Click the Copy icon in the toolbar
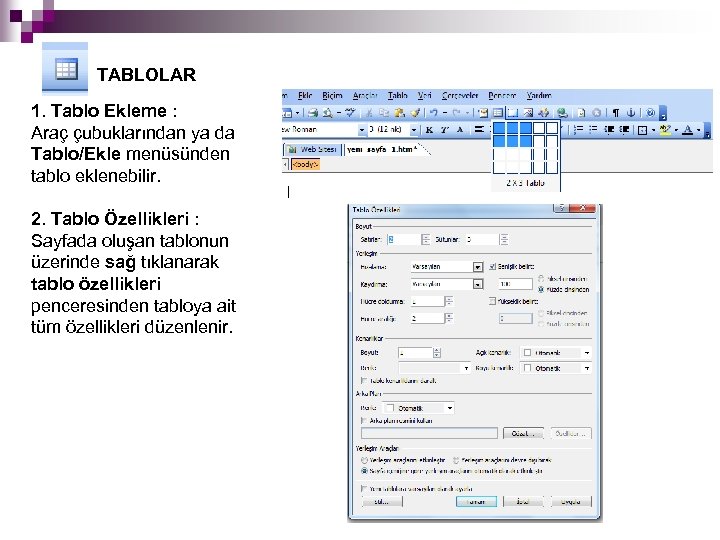The image size is (720, 540). (384, 112)
